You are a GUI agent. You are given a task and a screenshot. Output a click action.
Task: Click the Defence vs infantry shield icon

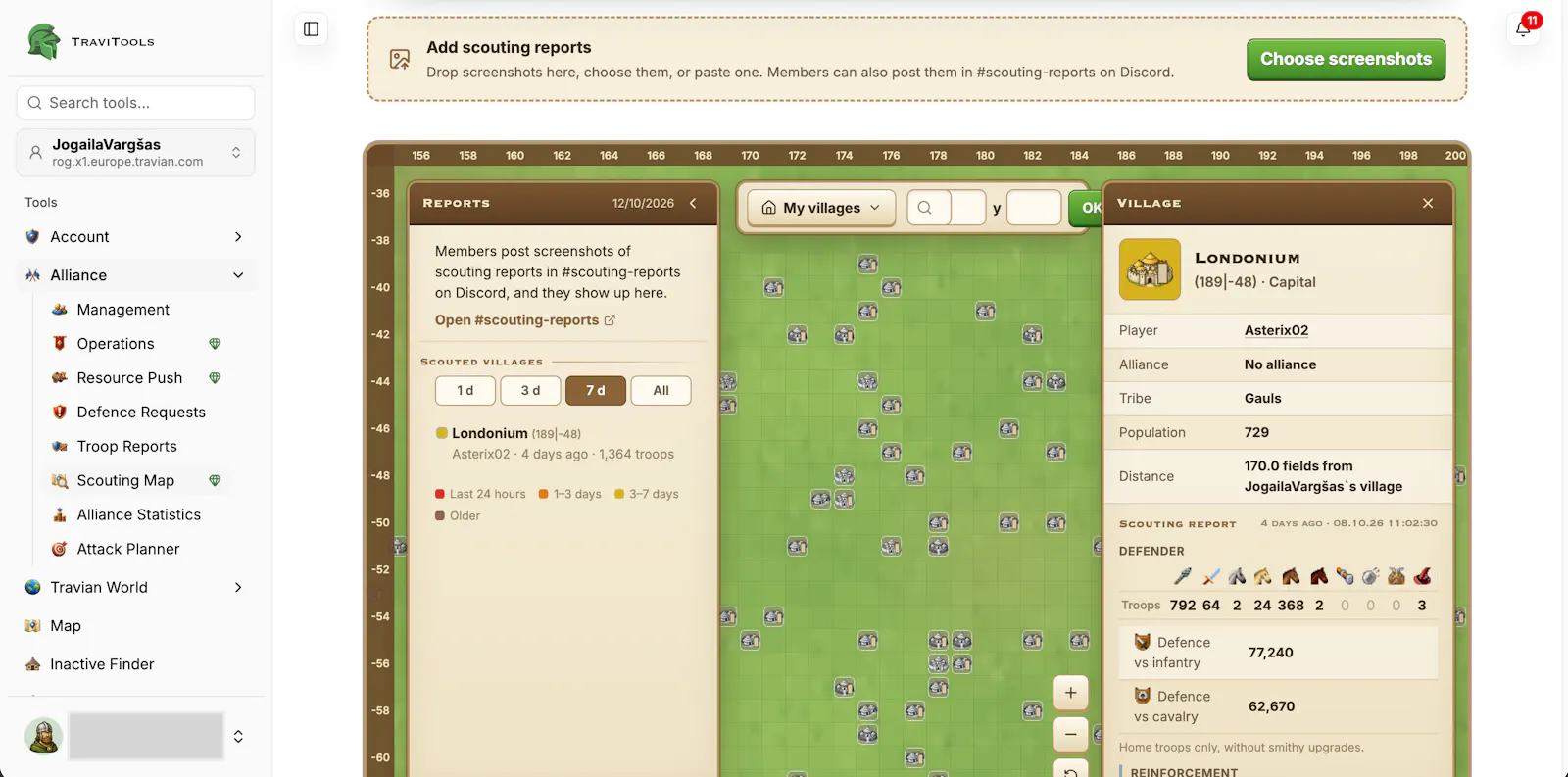coord(1142,642)
